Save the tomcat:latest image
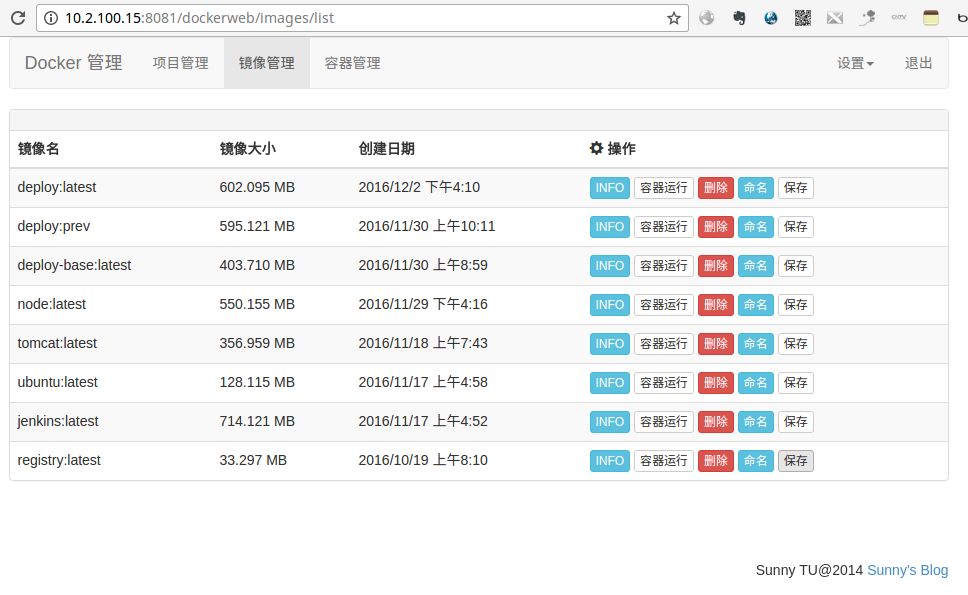This screenshot has width=968, height=595. [x=796, y=344]
